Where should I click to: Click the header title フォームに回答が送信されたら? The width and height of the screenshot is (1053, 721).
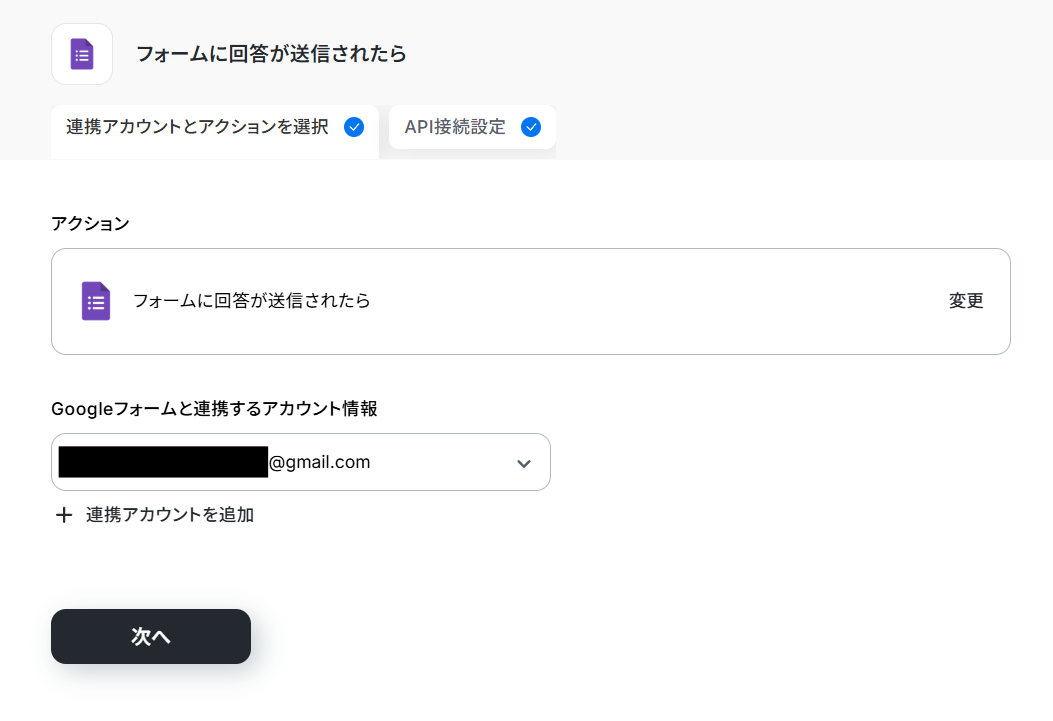click(x=271, y=54)
